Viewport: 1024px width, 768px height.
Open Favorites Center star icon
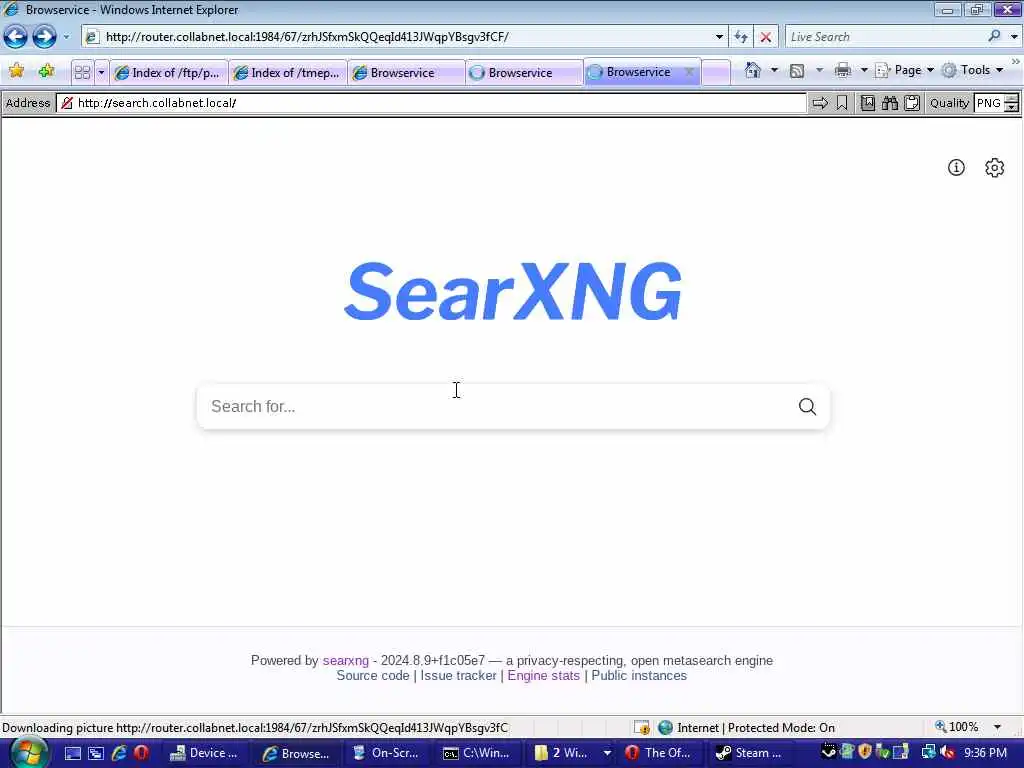[16, 71]
